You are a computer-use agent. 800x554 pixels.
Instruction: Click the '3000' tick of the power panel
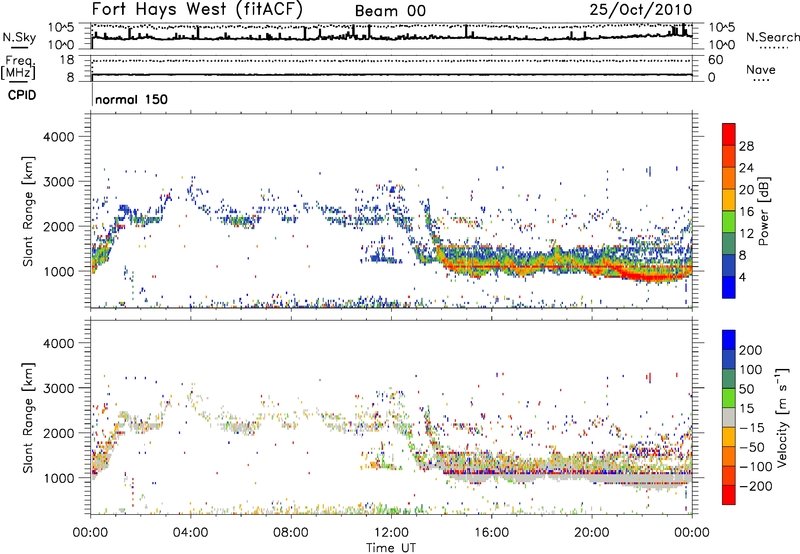[x=59, y=182]
